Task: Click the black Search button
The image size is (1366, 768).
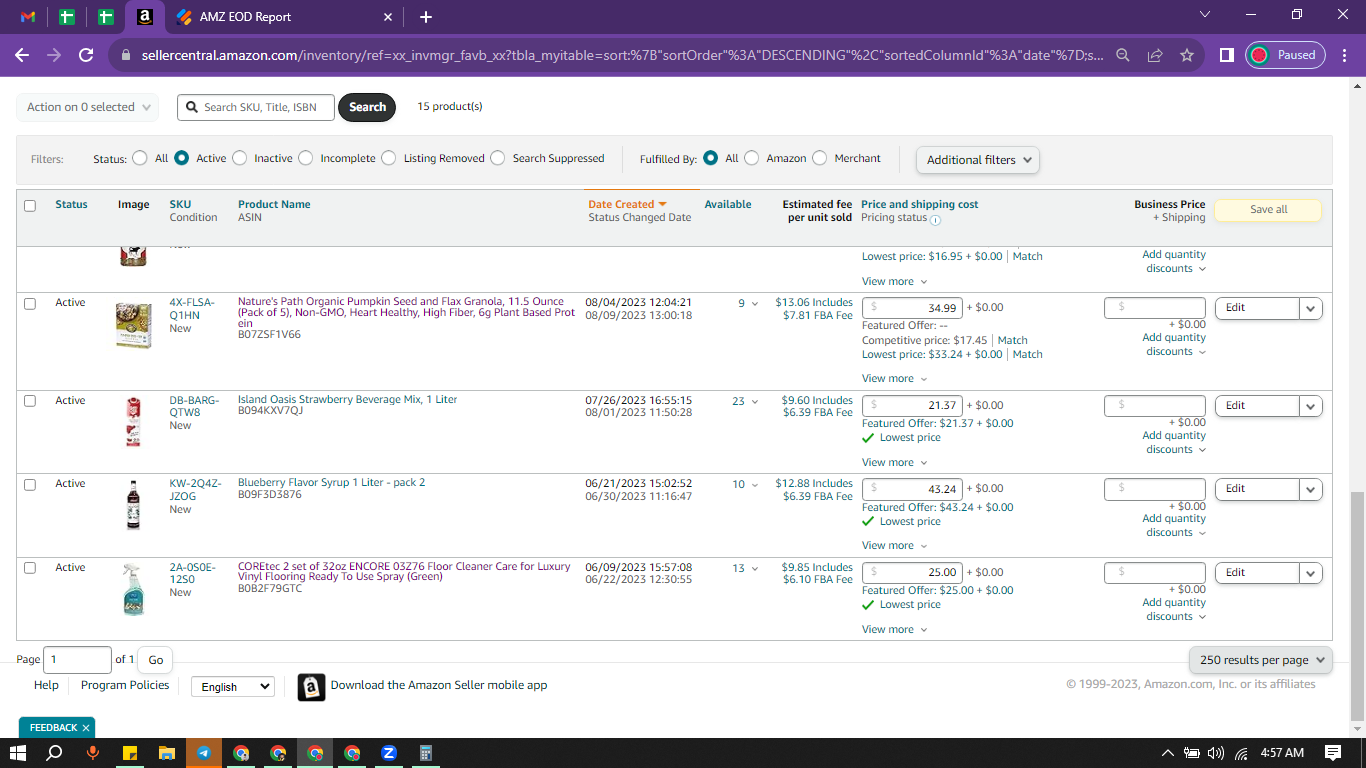Action: pyautogui.click(x=367, y=107)
